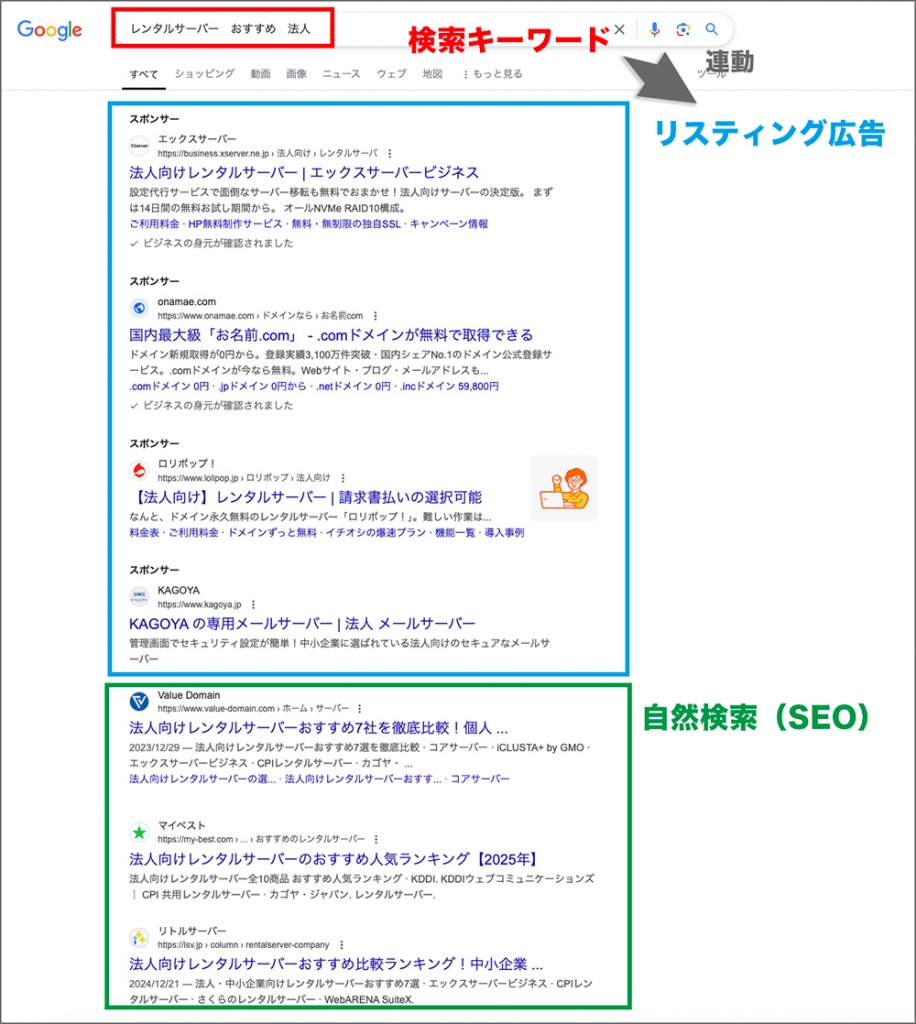916x1024 pixels.
Task: Open 法人向けレンタルサーバーおすすめ7社を徹底比較 result
Action: pos(319,728)
